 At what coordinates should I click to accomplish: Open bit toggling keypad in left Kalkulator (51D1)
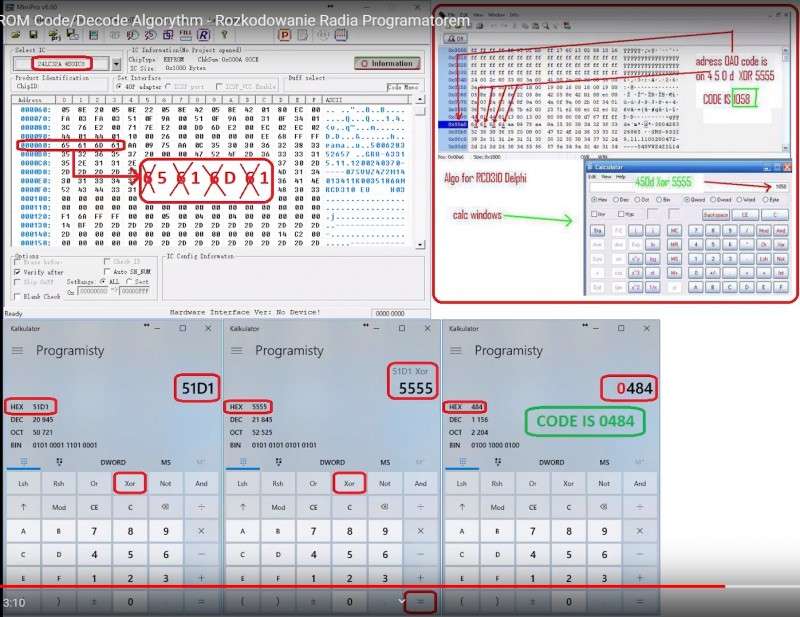59,462
